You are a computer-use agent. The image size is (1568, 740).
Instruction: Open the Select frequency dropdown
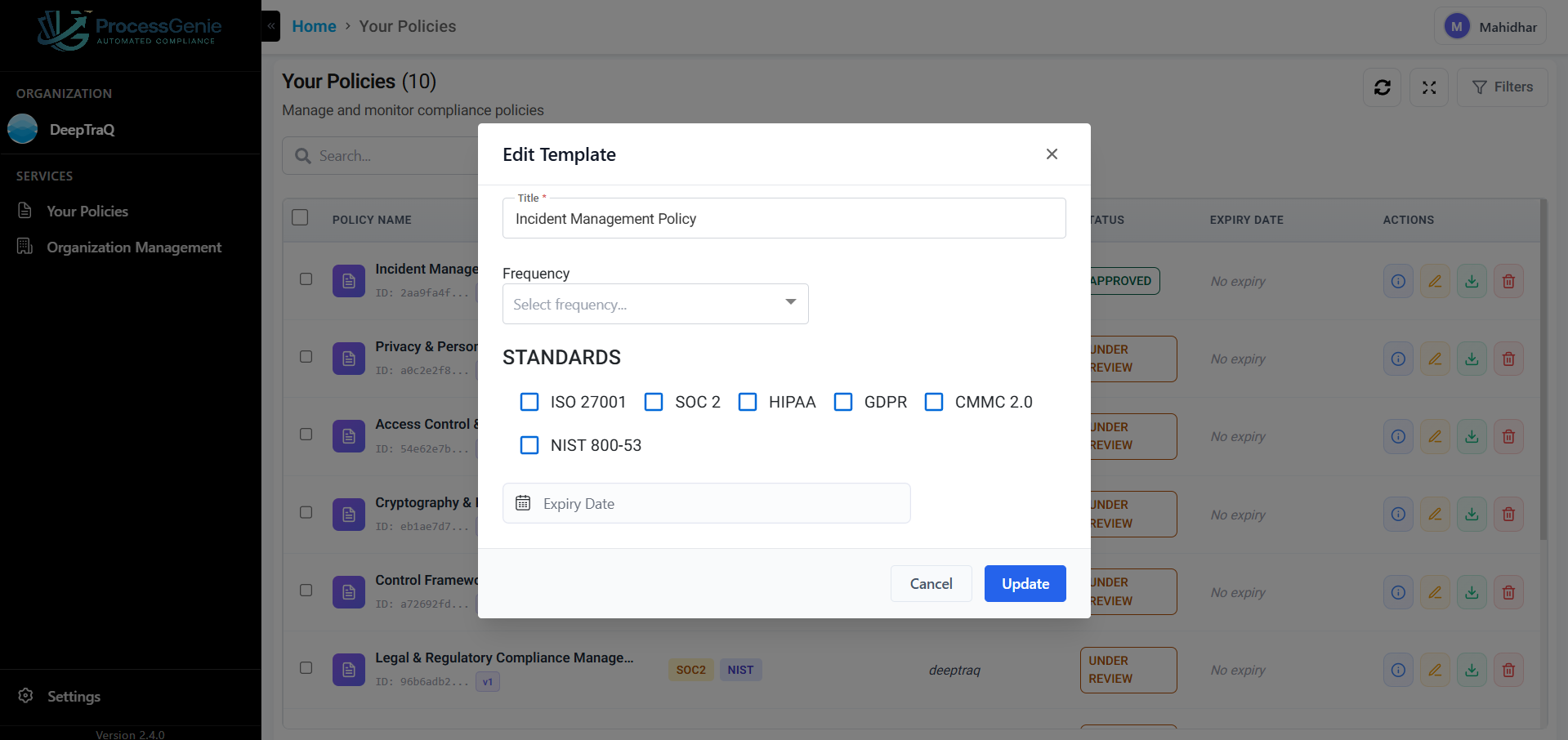655,304
